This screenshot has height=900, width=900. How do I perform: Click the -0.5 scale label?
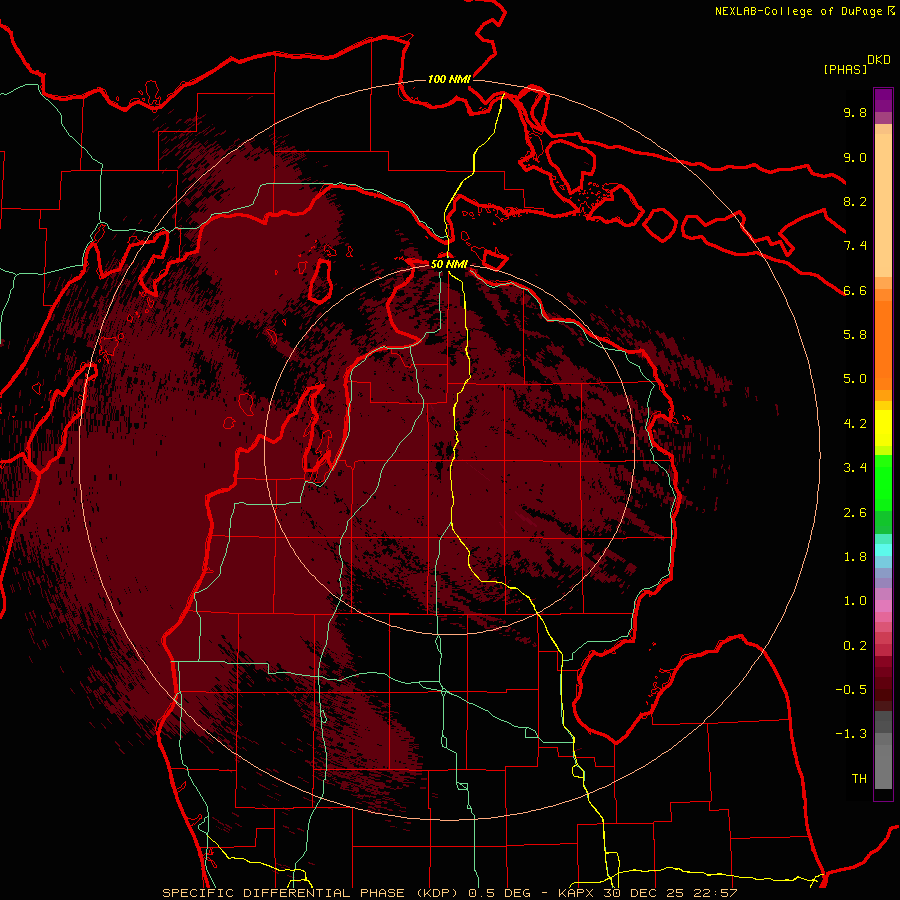(851, 690)
